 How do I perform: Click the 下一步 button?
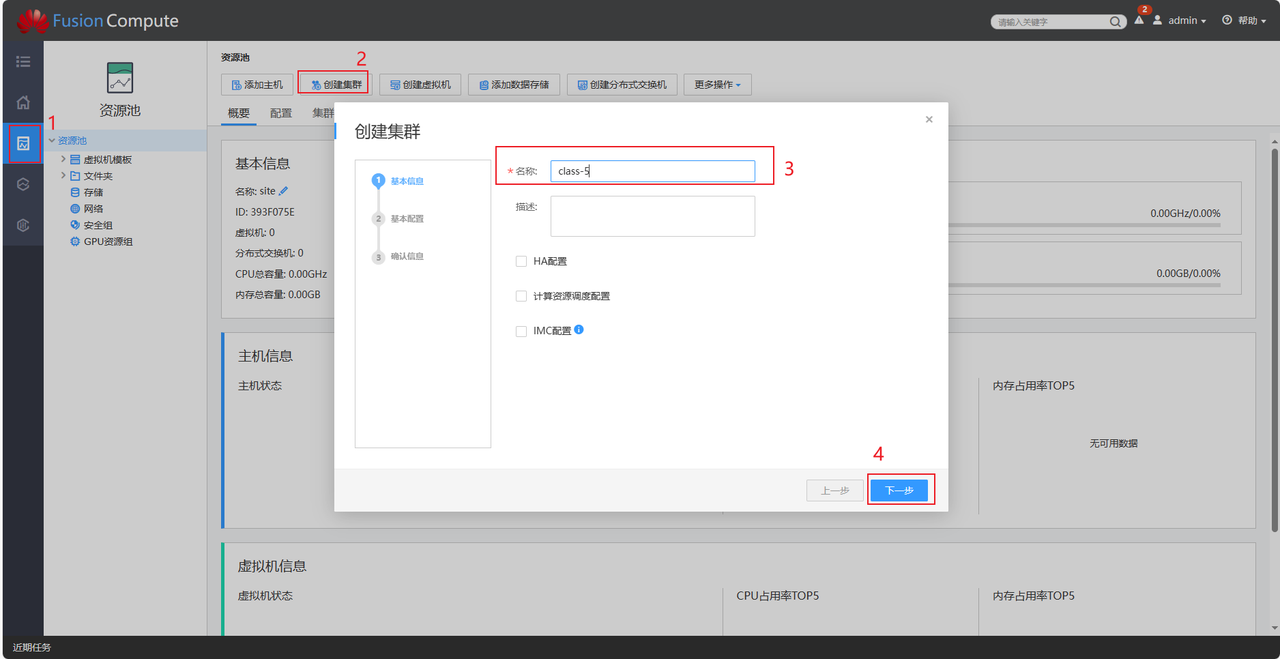tap(899, 491)
